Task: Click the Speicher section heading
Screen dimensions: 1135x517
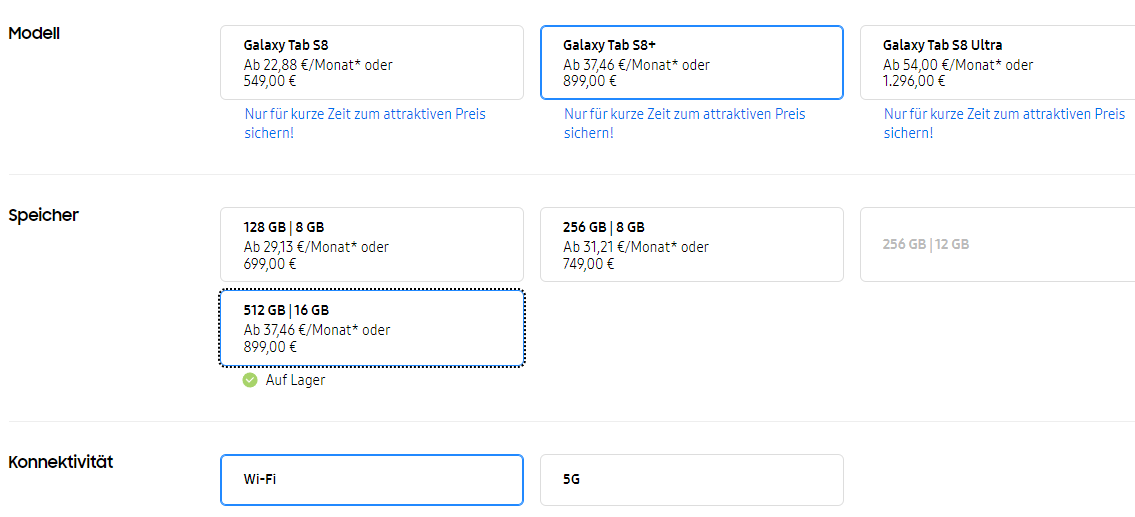Action: click(43, 216)
